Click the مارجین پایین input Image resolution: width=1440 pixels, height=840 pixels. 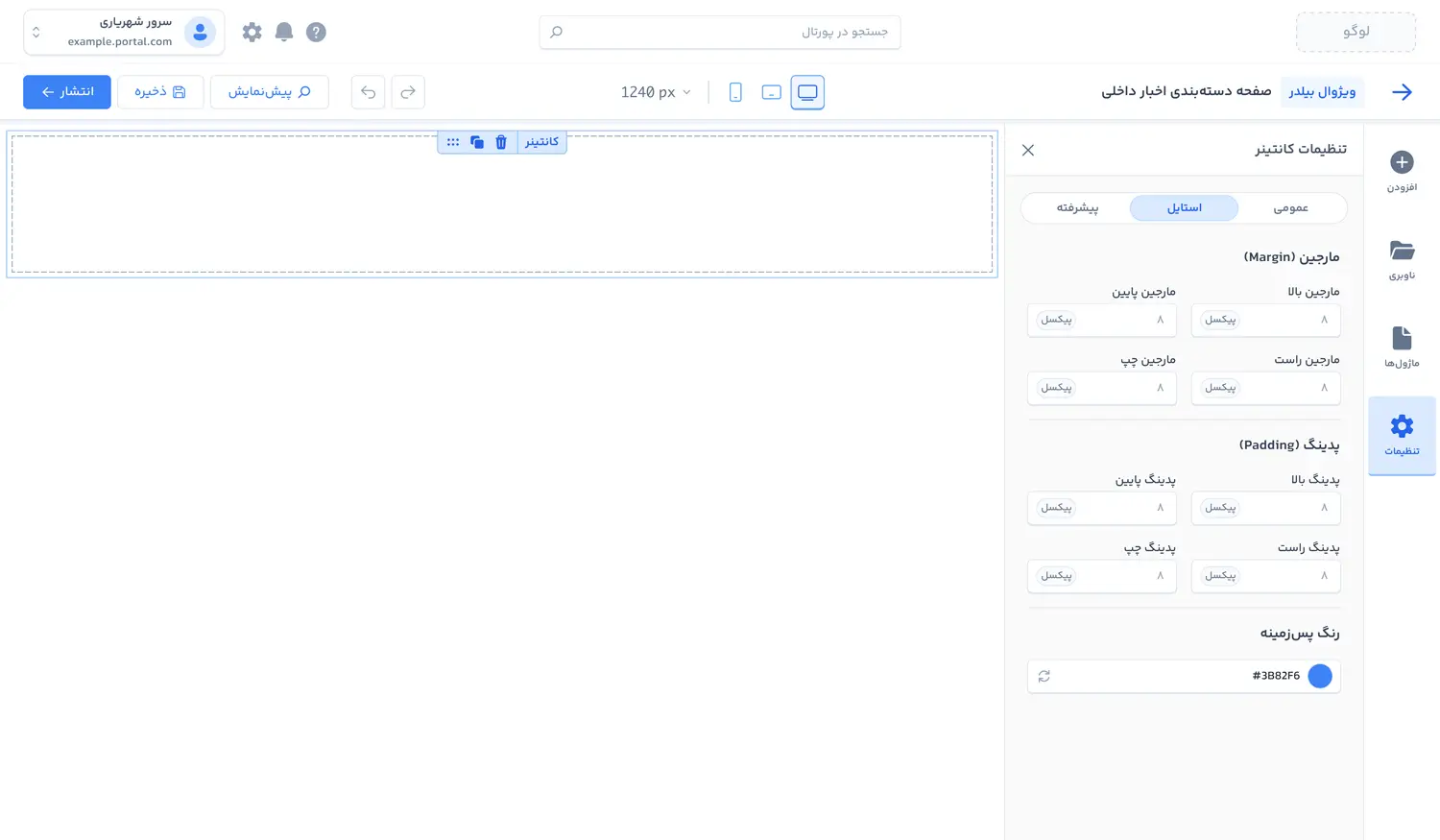click(1102, 320)
